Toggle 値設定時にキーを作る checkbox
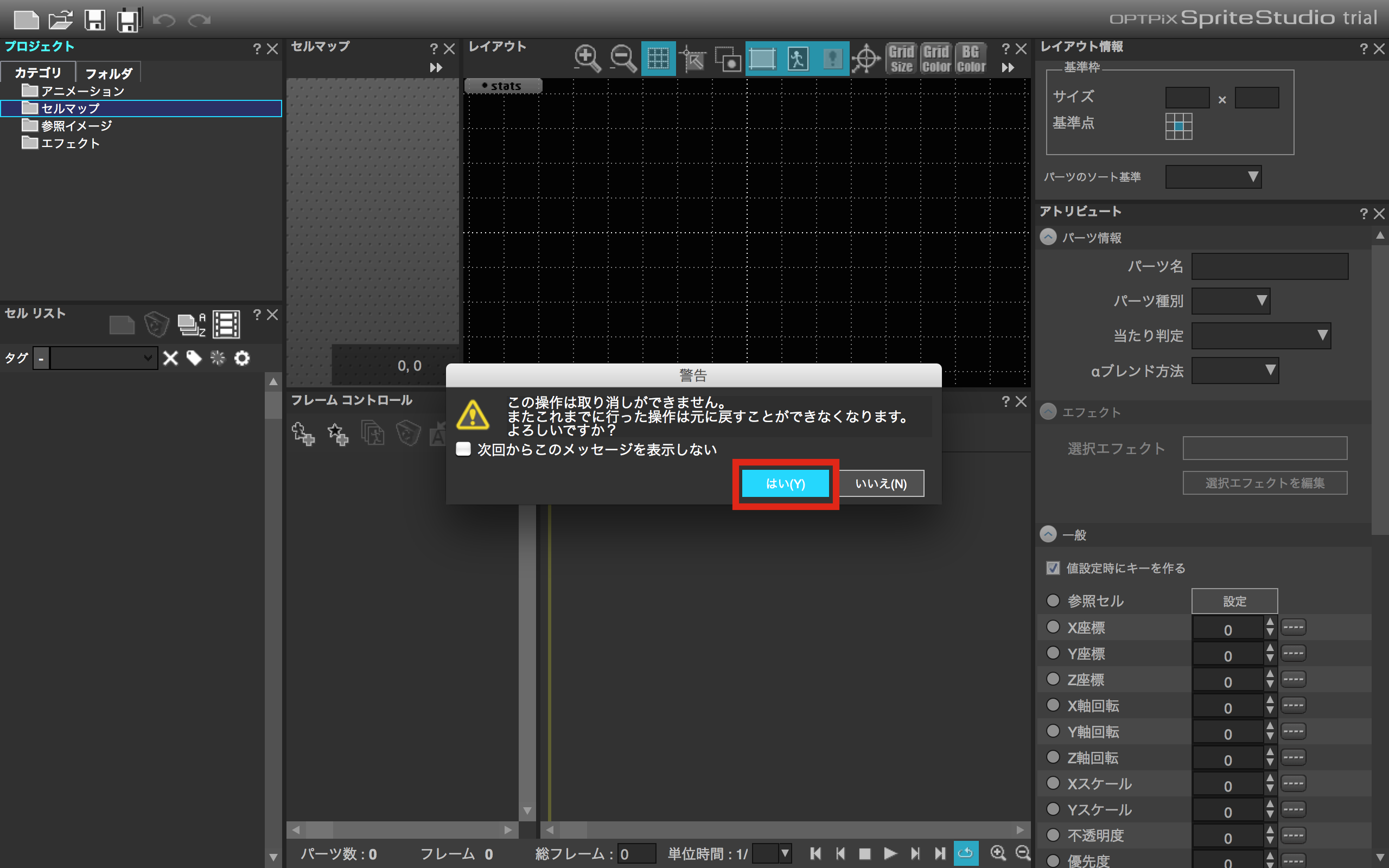 point(1053,568)
